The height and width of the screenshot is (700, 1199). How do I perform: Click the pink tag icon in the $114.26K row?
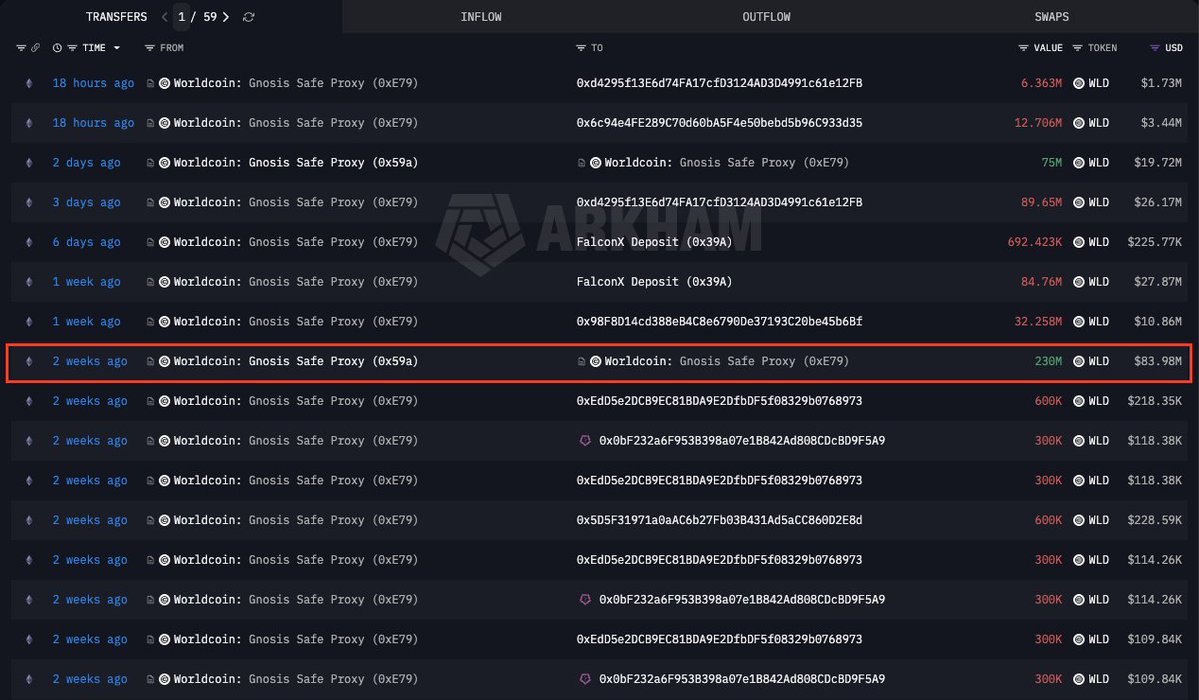pos(585,600)
